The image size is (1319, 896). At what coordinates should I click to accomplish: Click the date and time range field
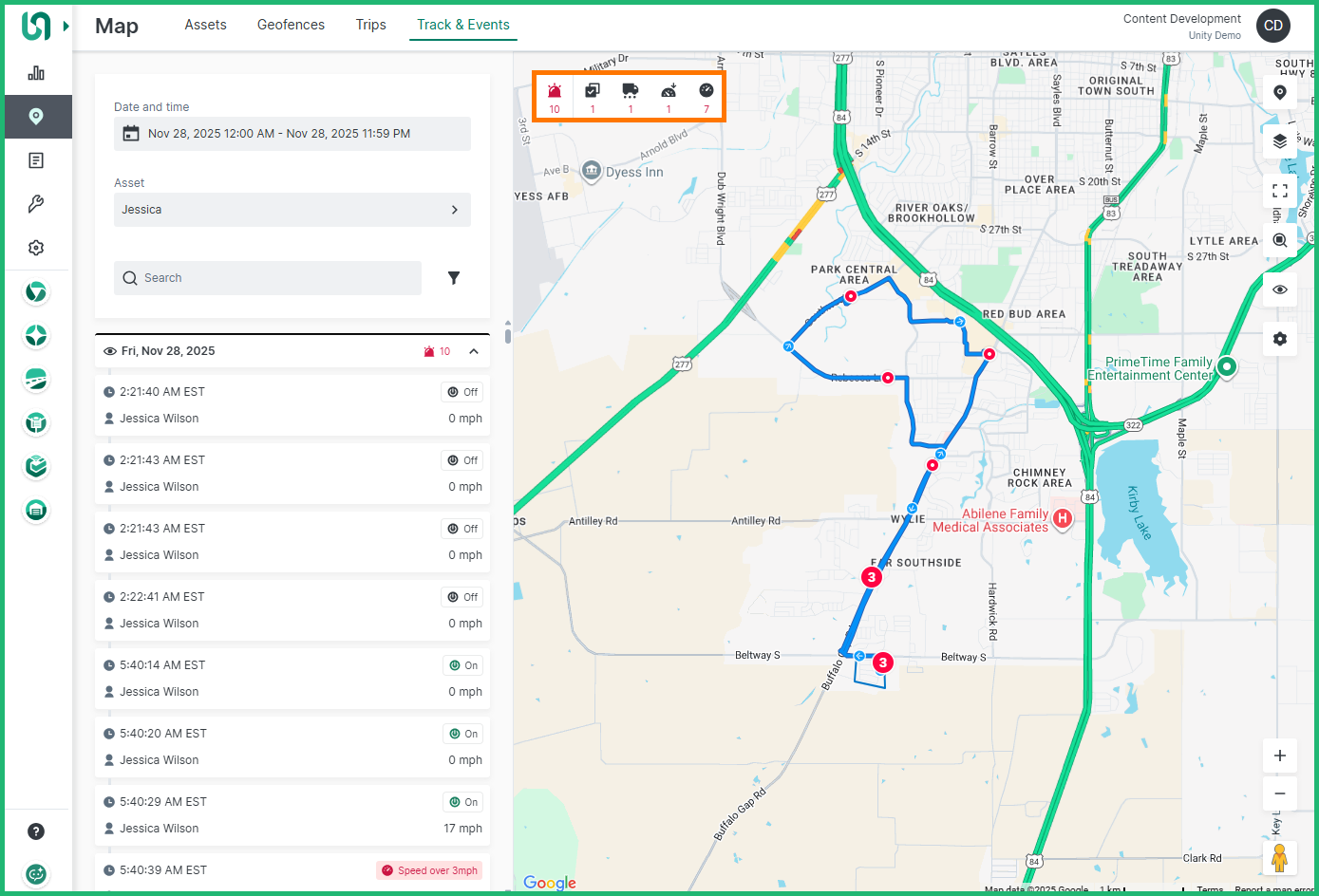tap(292, 134)
